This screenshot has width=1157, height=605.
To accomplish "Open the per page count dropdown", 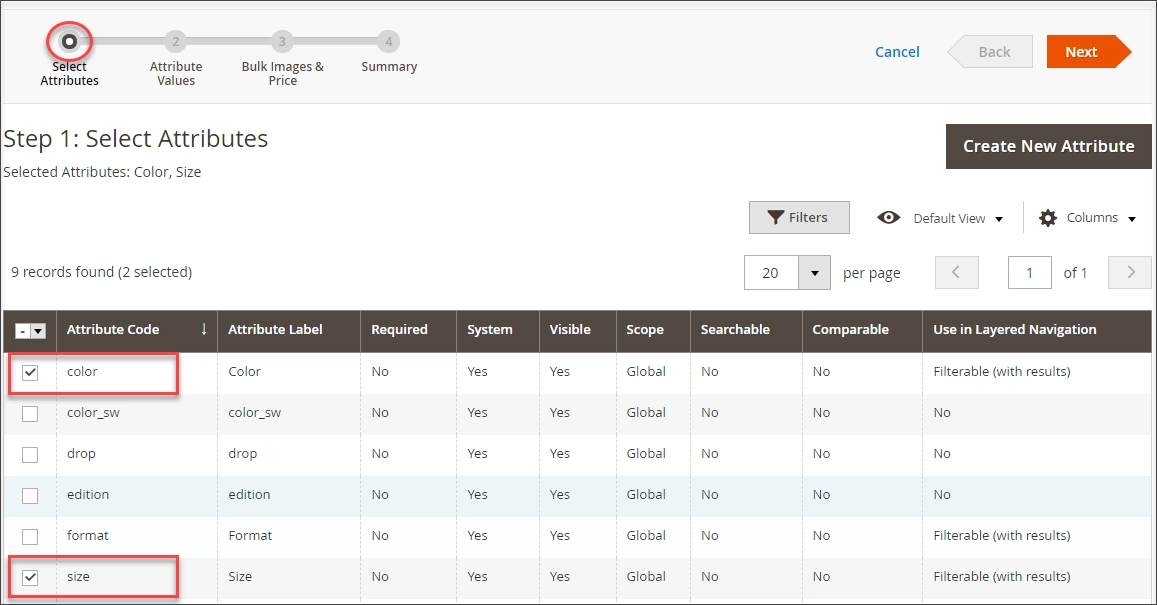I will pyautogui.click(x=815, y=273).
